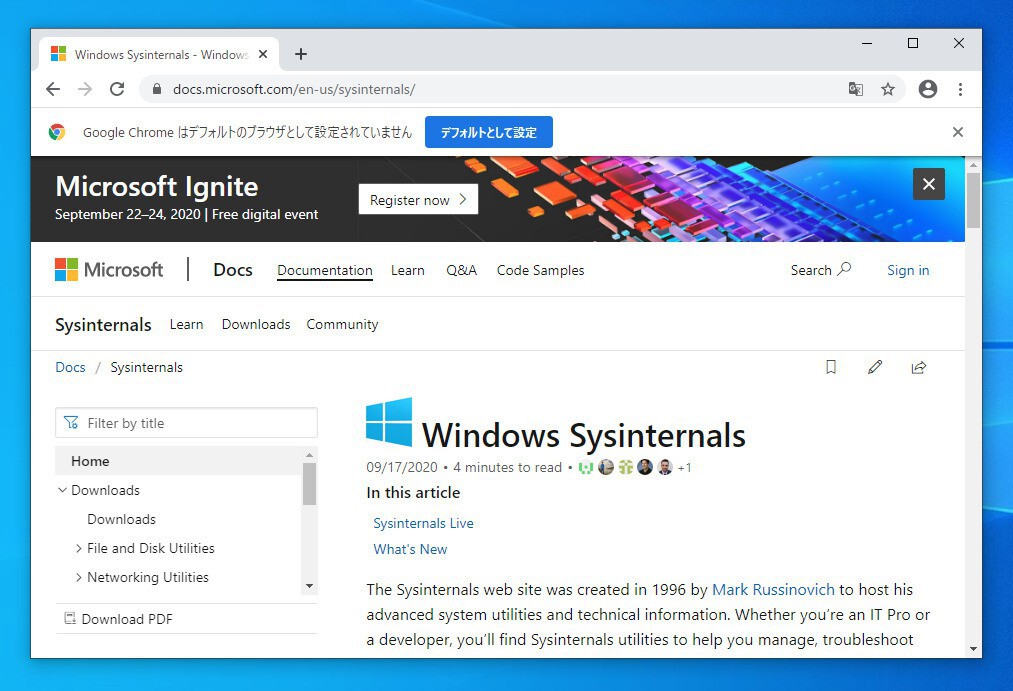Open the Downloads item in the Sysinternals sub-navigation
Screen dimensions: 1013x691
pos(256,324)
